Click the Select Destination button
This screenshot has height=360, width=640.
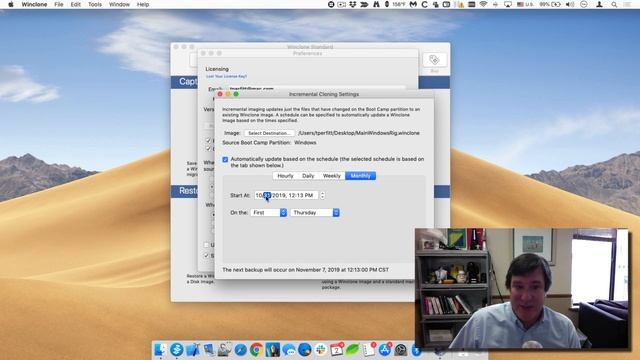(269, 133)
